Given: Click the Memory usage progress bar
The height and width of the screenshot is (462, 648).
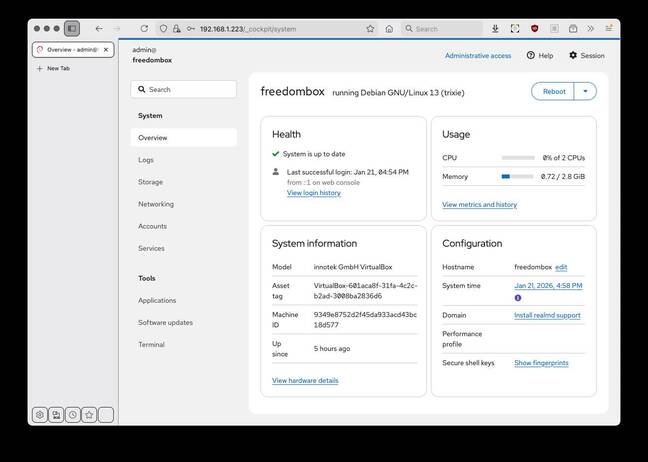Looking at the screenshot, I should click(x=517, y=176).
